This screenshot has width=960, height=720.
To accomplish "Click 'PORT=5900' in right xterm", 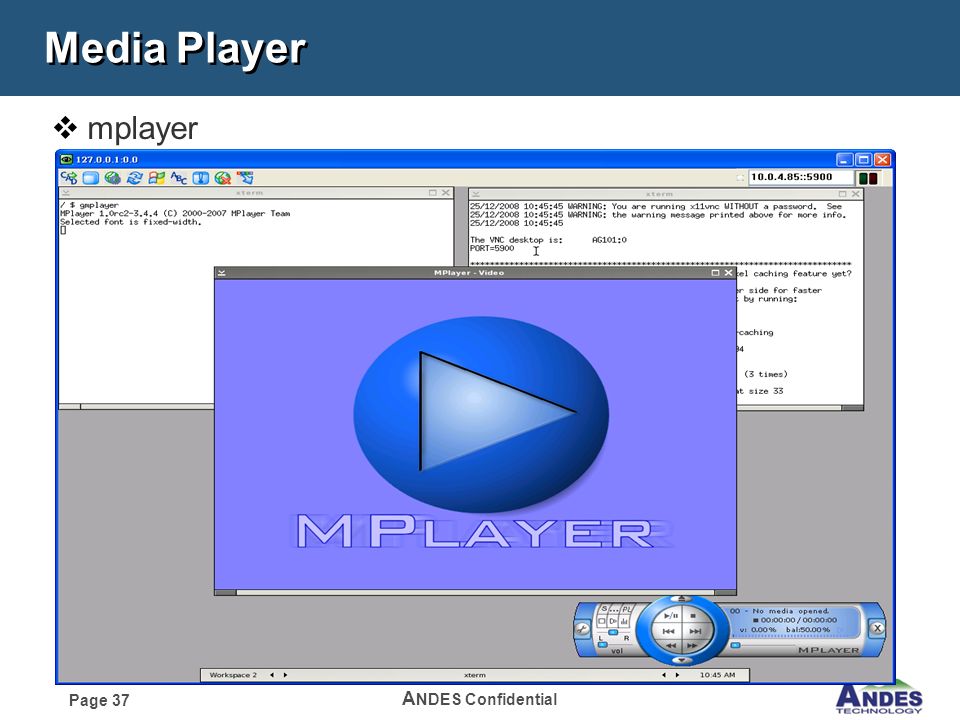I will (492, 249).
